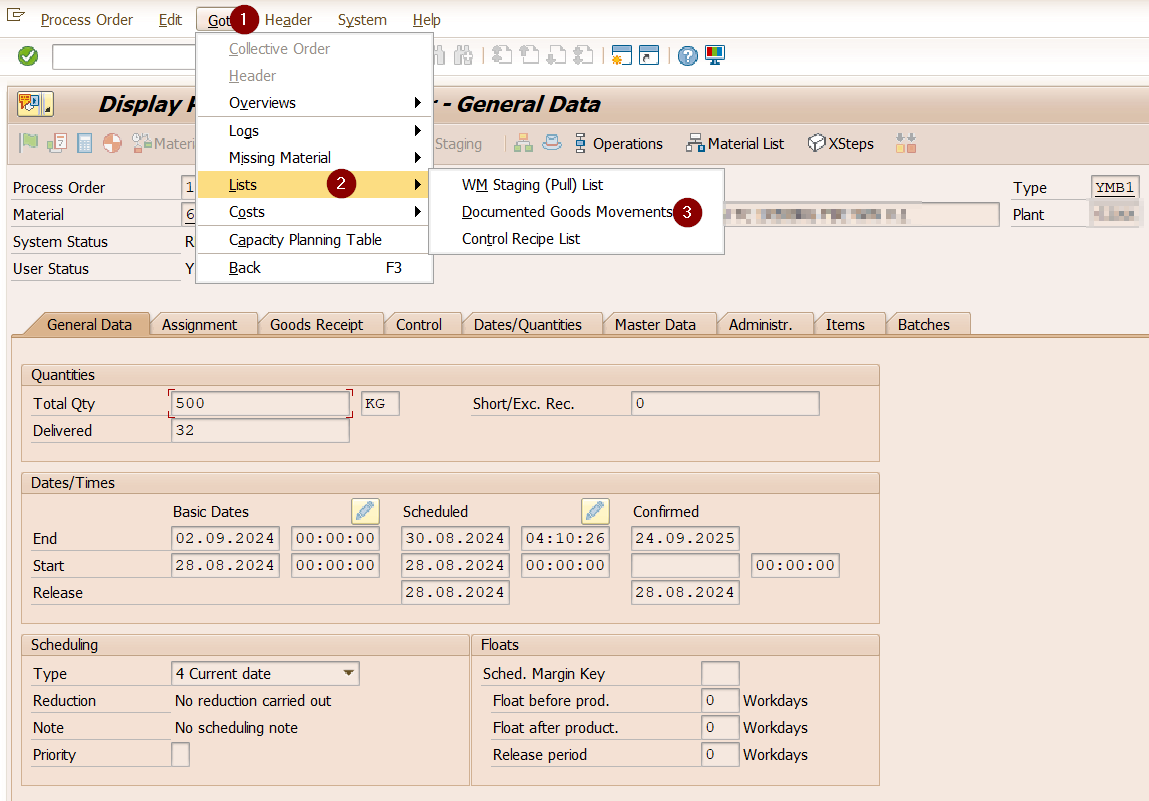
Task: Switch to the Goods Receipt tab
Action: tap(316, 325)
